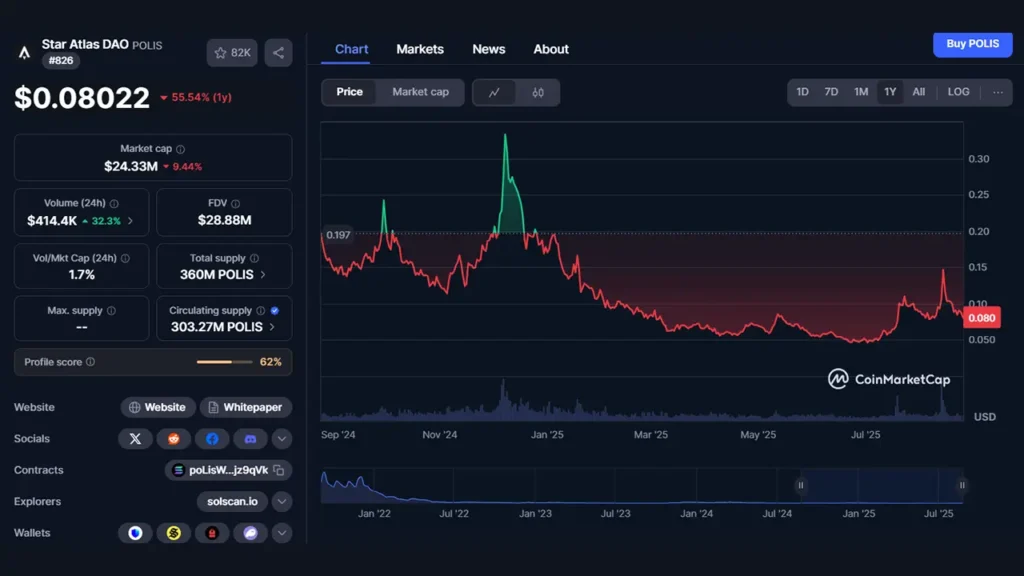Click the CoinMarketCap logo on chart
The width and height of the screenshot is (1024, 576).
coord(889,379)
